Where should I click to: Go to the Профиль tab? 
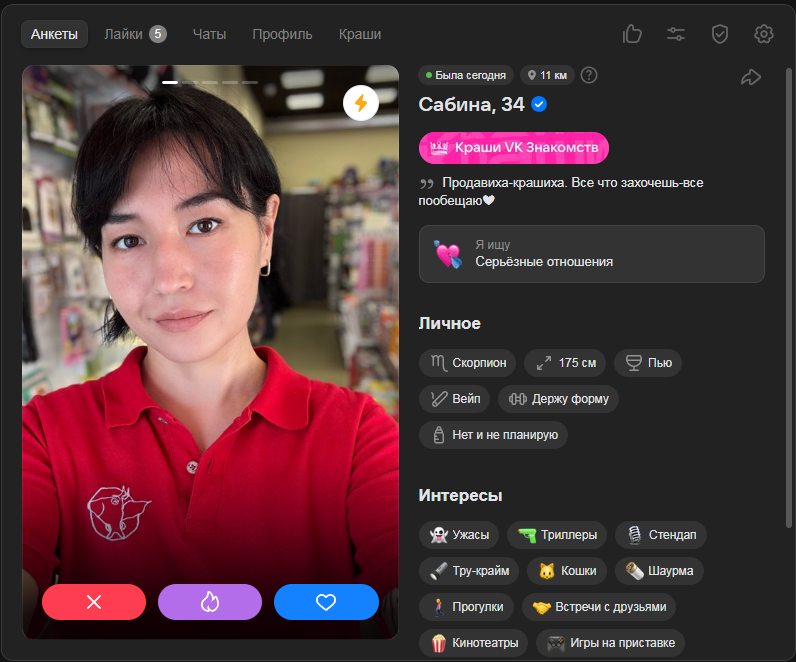pyautogui.click(x=282, y=34)
